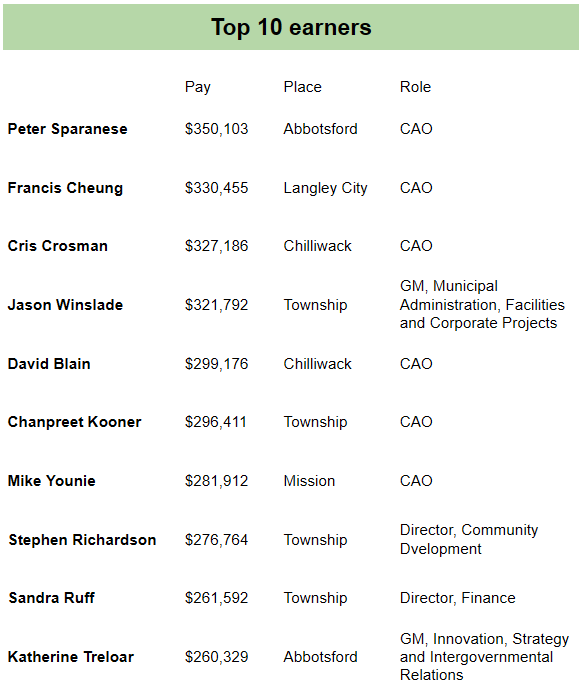This screenshot has width=582, height=697.
Task: Click the $327,186 pay amount
Action: (217, 246)
